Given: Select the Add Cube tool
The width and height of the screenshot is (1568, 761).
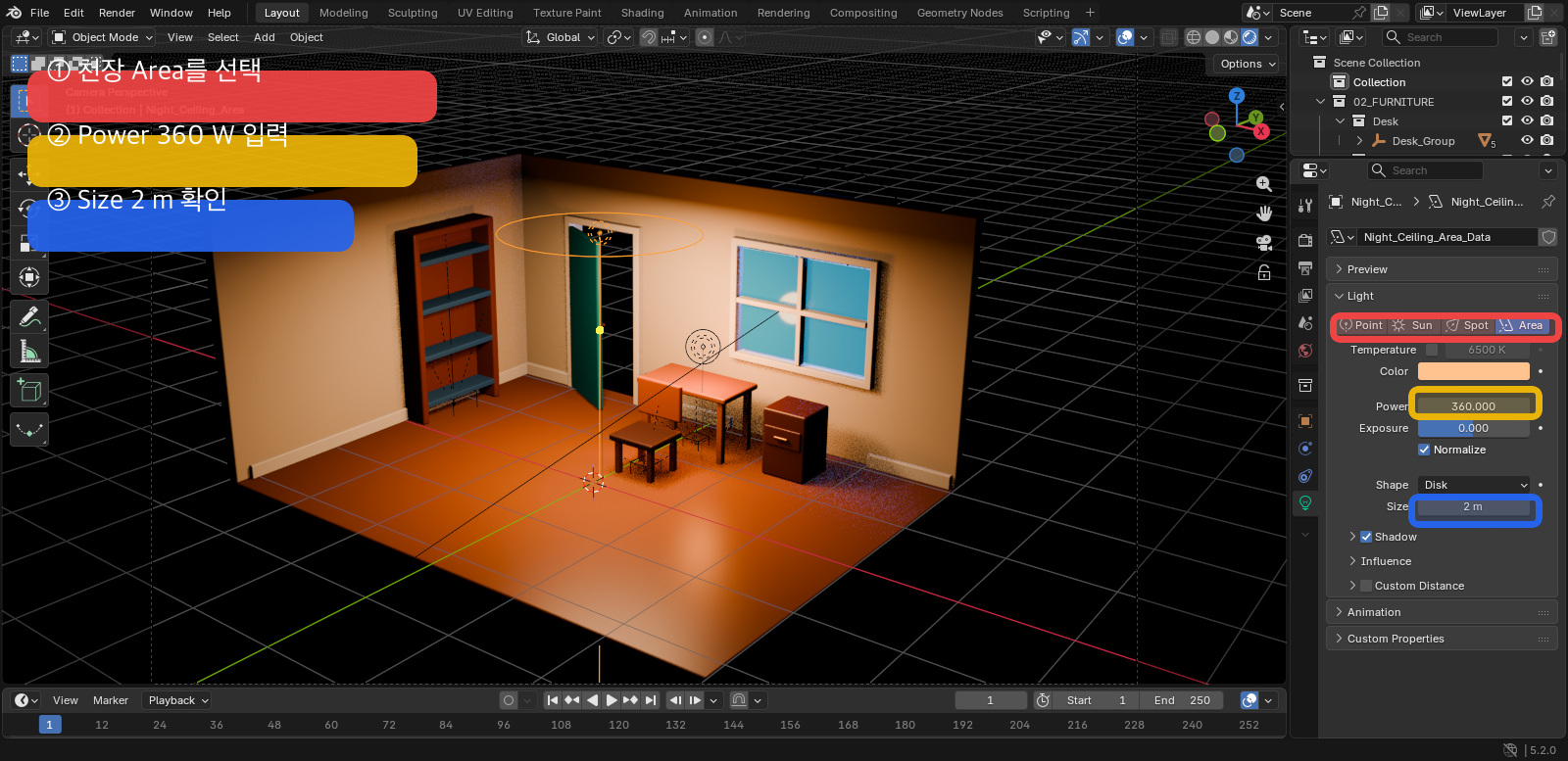Looking at the screenshot, I should [29, 391].
